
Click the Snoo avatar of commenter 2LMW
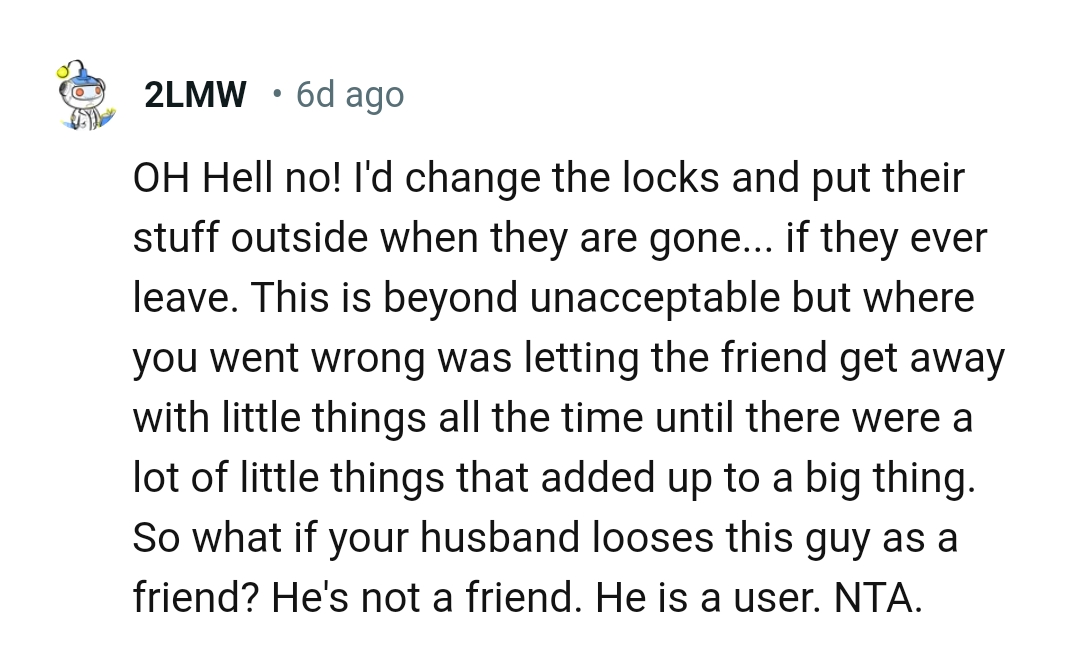coord(84,97)
